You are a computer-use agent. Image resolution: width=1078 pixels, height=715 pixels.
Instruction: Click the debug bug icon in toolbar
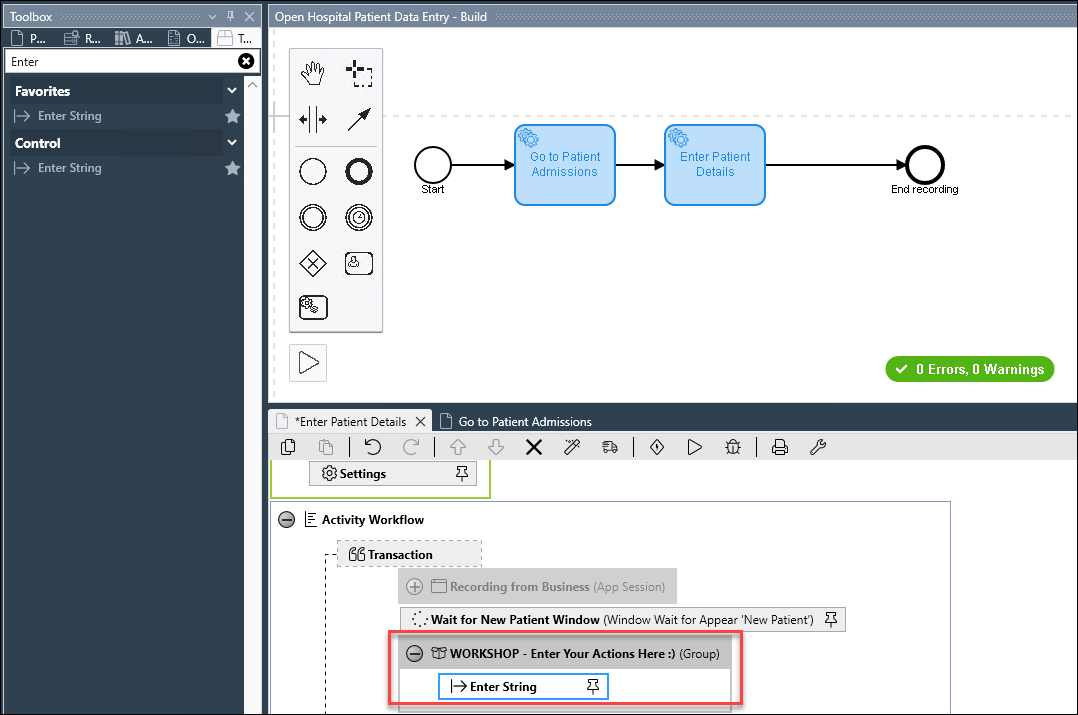(733, 447)
